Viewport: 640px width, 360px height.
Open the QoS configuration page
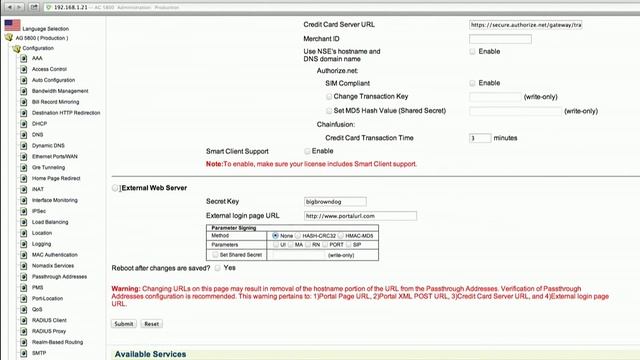37,309
